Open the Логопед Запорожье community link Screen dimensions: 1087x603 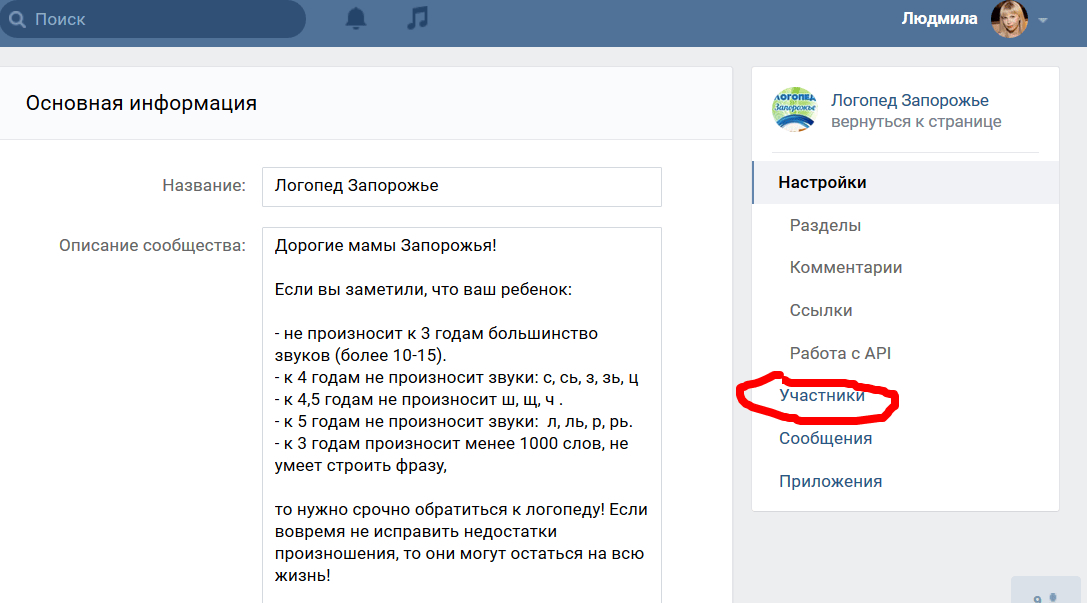tap(910, 100)
